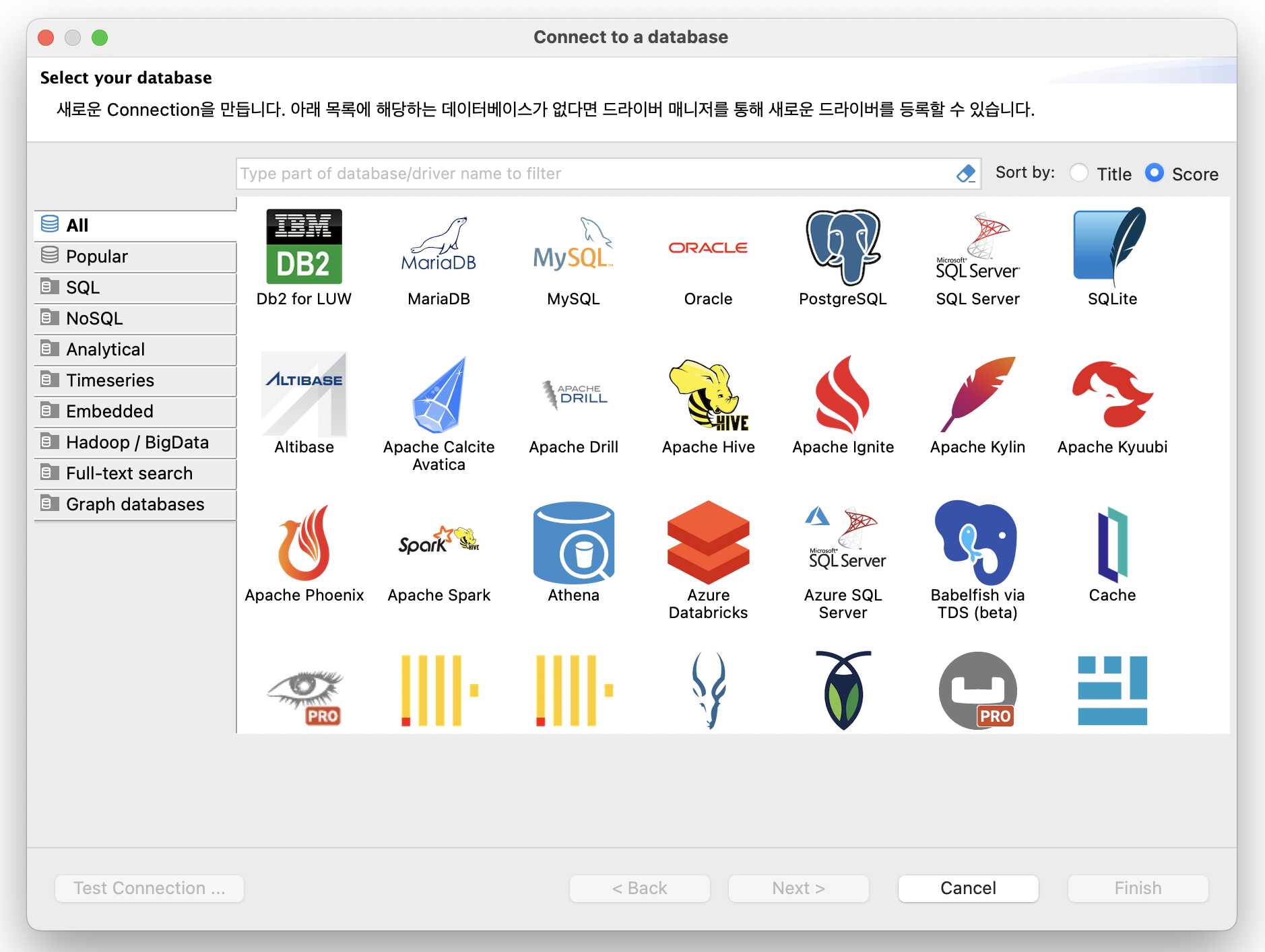This screenshot has width=1265, height=952.
Task: Choose the gray circular icon with PRO badge
Action: (x=977, y=691)
